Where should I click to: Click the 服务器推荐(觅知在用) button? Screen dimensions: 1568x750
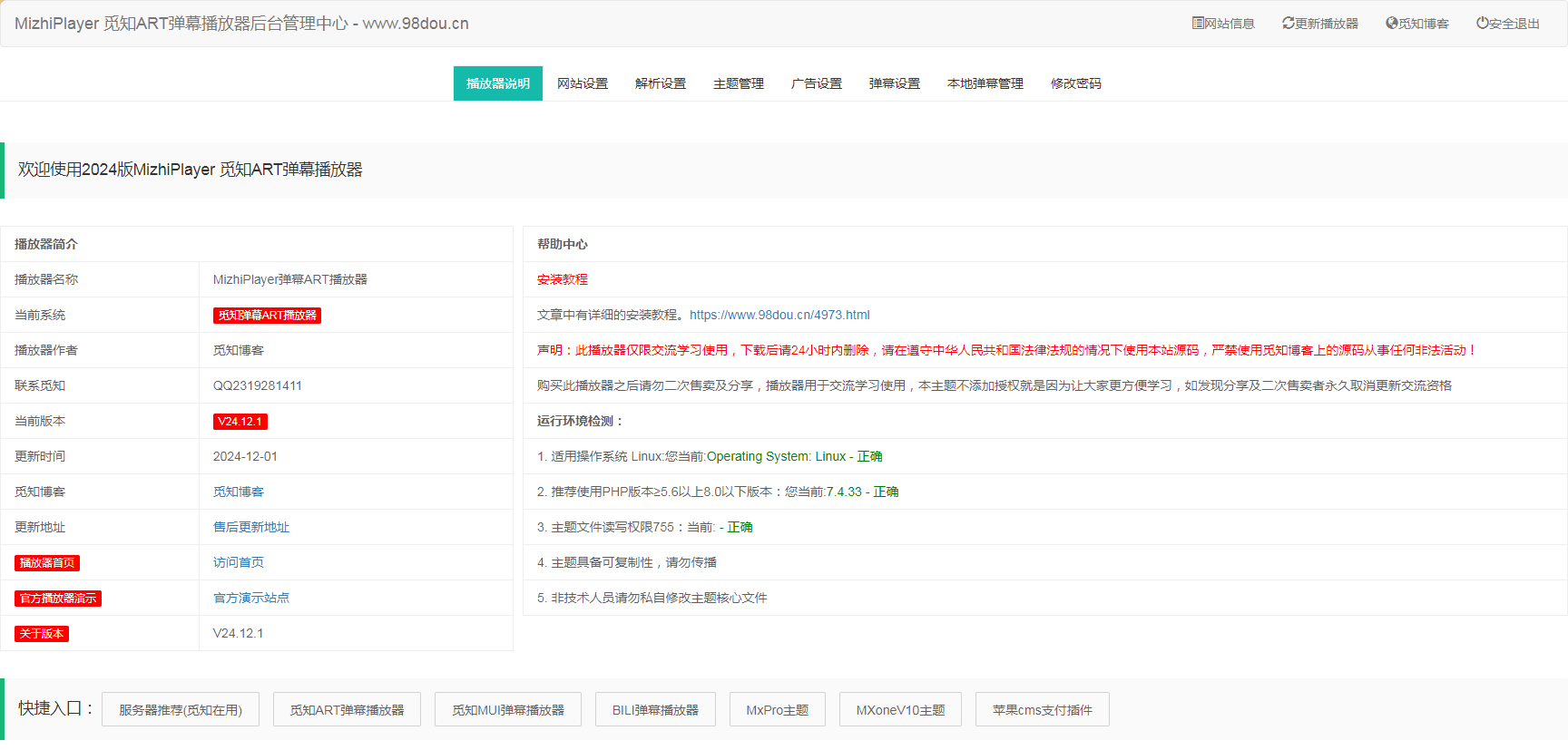click(x=181, y=709)
